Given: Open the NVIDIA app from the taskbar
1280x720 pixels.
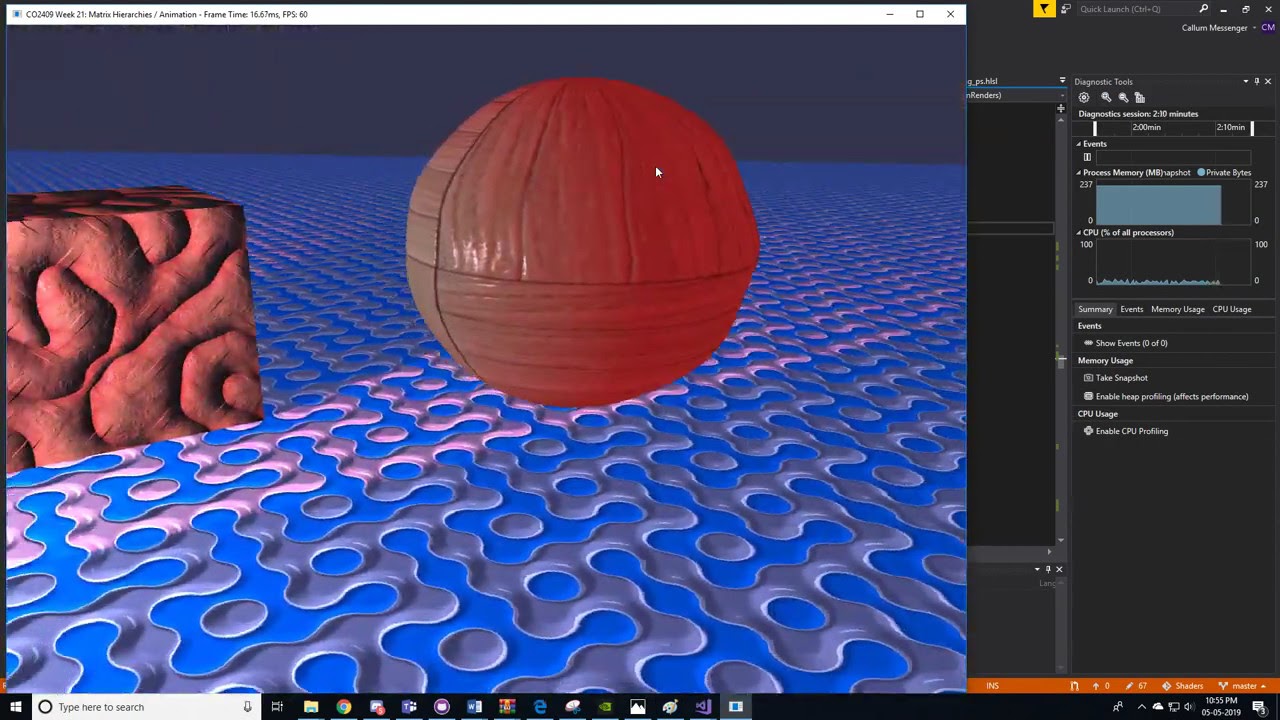Looking at the screenshot, I should [605, 707].
